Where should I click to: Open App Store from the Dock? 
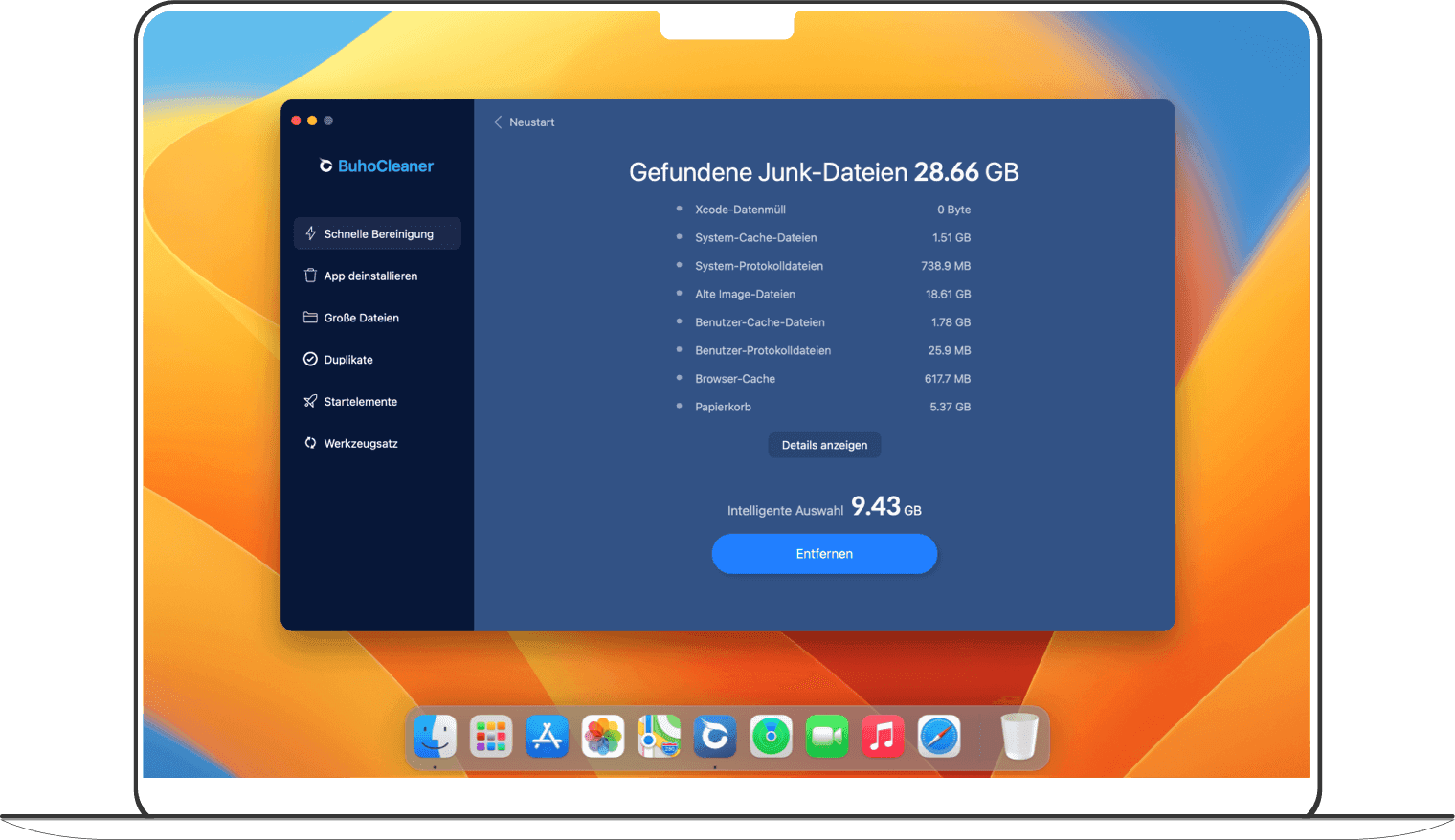548,737
